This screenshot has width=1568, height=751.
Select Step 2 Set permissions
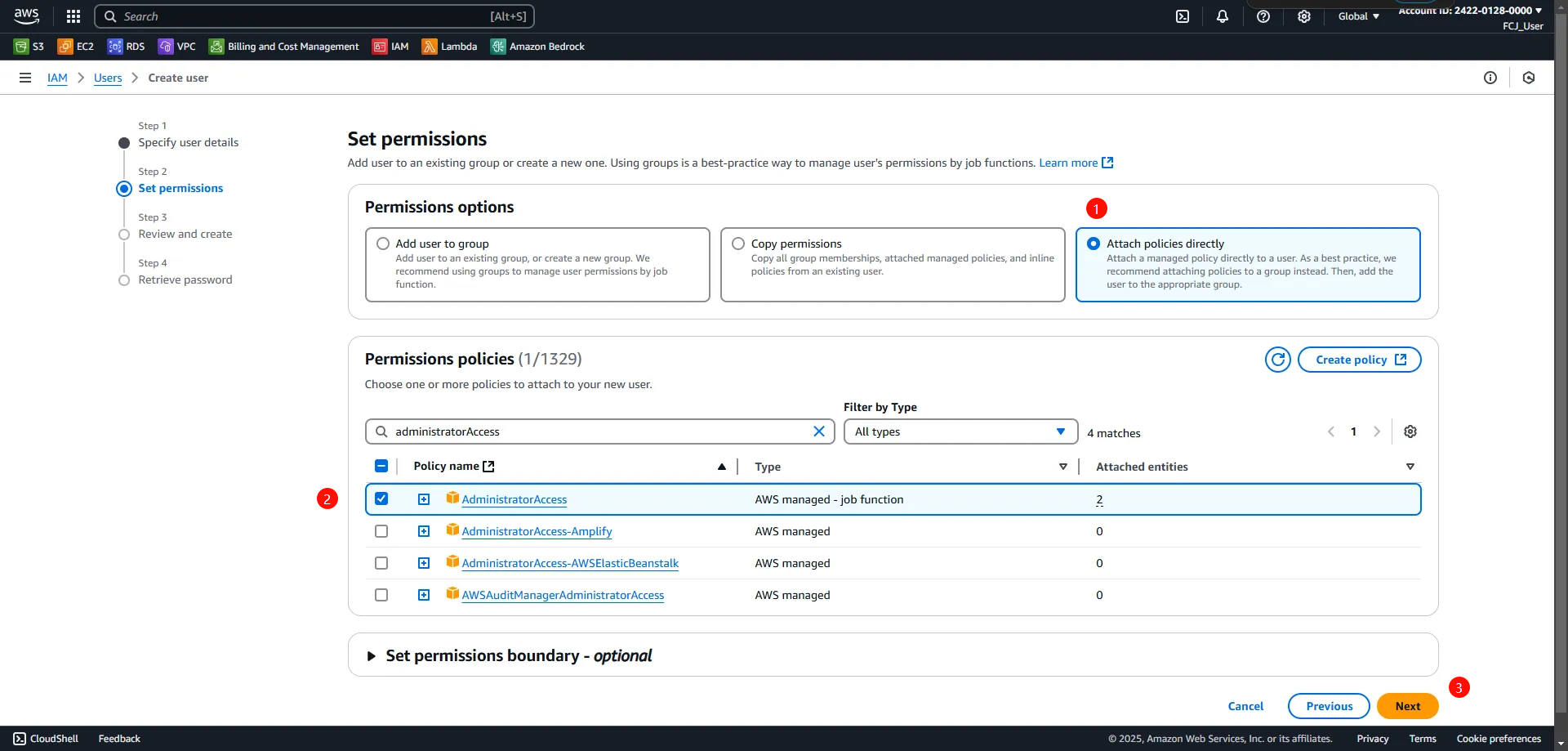(180, 188)
